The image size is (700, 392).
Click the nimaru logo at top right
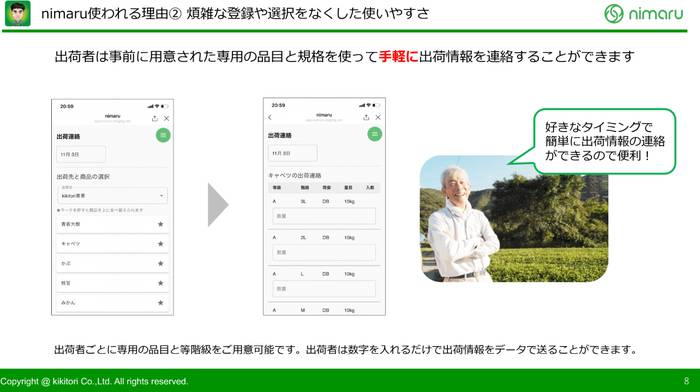[644, 13]
